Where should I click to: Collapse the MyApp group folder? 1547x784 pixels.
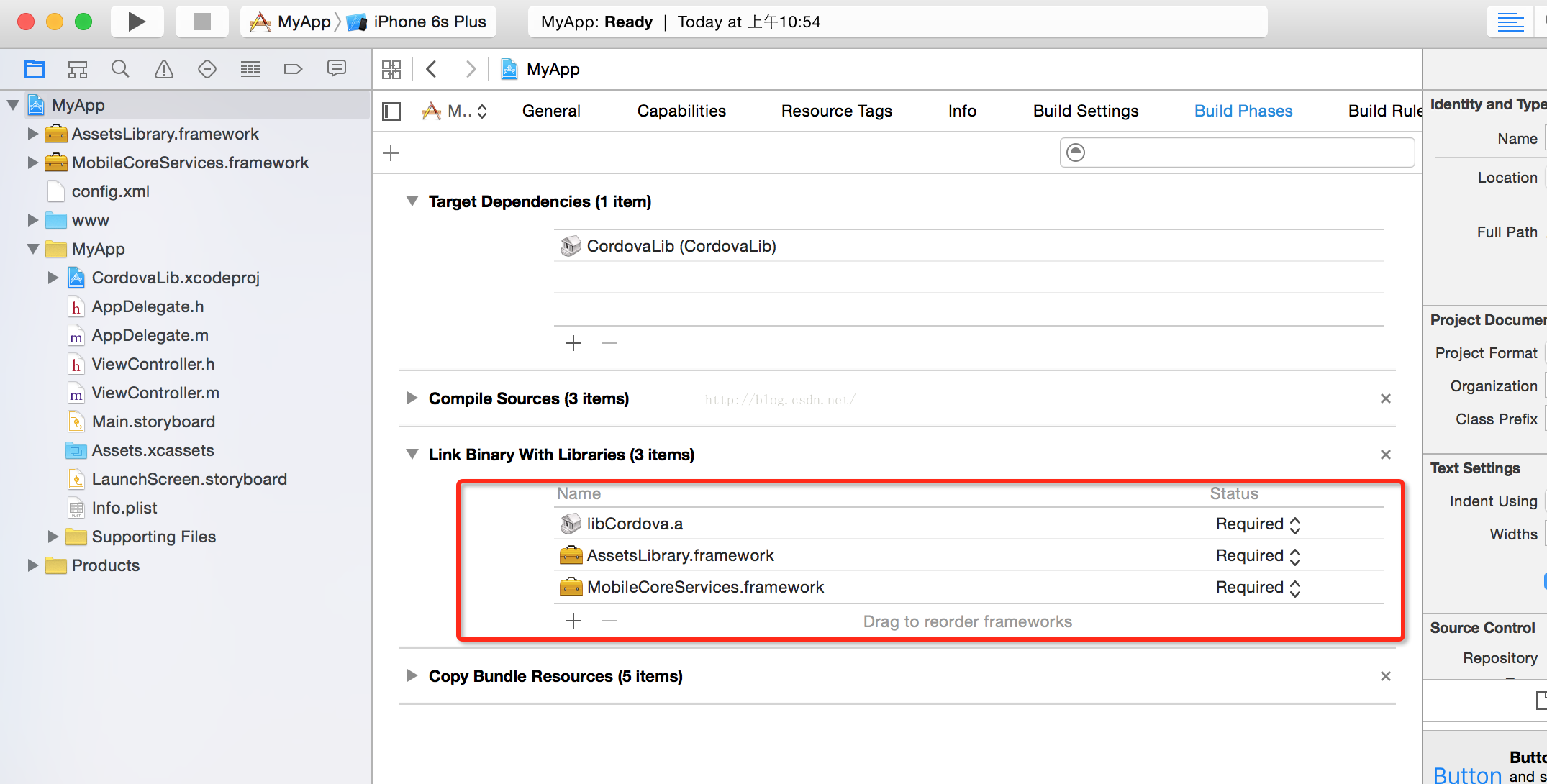[33, 249]
